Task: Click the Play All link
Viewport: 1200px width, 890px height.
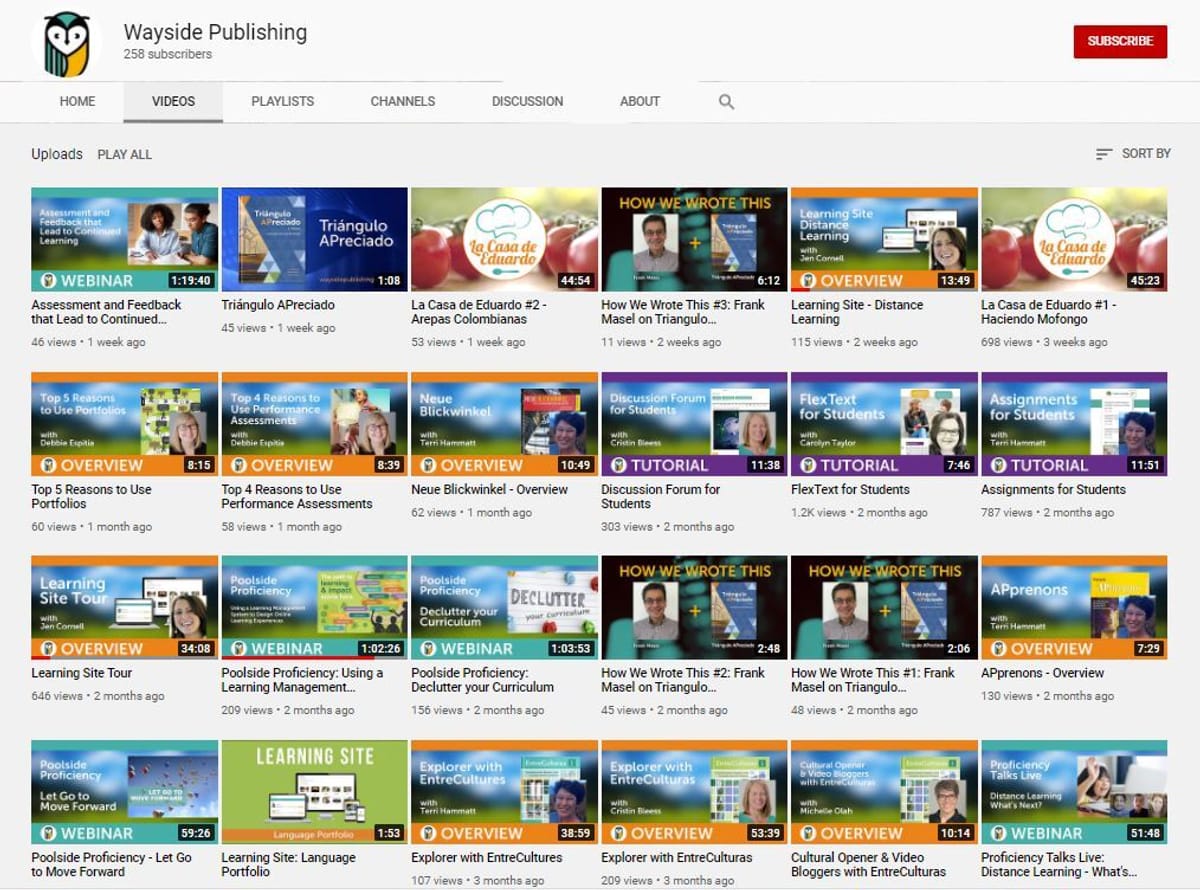Action: (125, 154)
